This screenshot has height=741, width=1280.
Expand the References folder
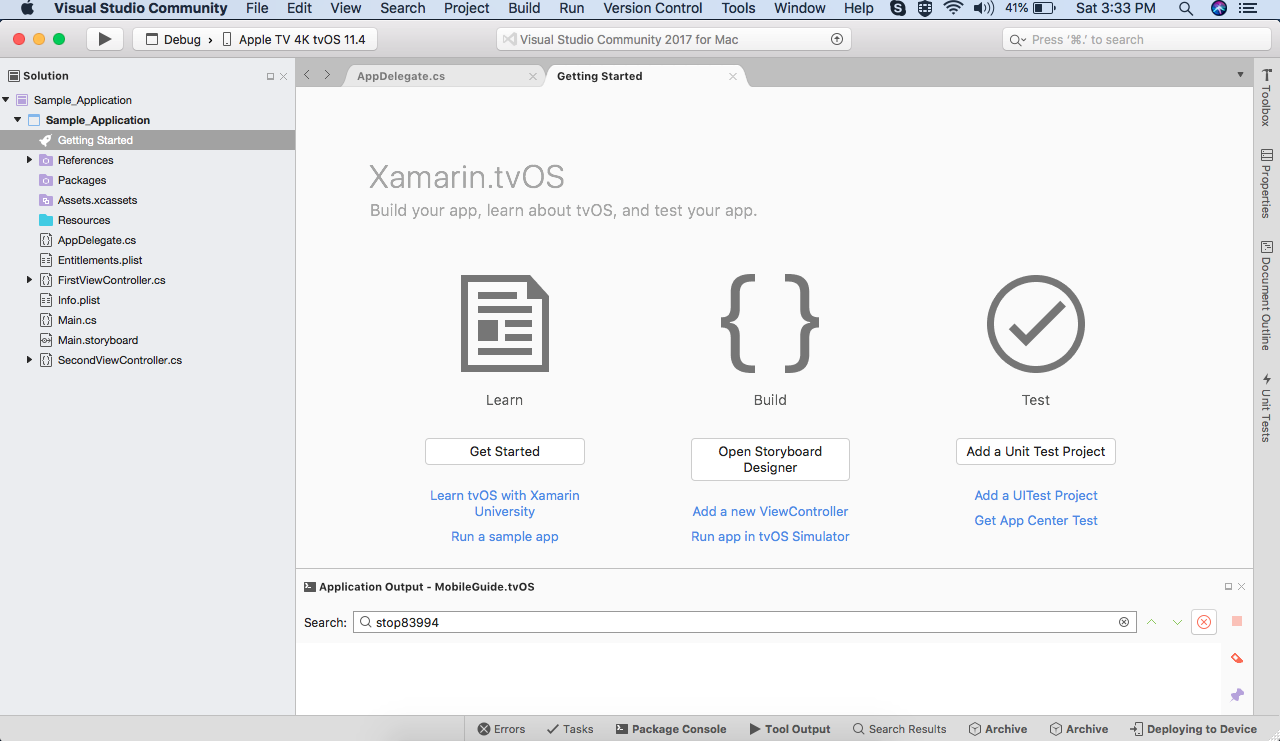pyautogui.click(x=30, y=160)
